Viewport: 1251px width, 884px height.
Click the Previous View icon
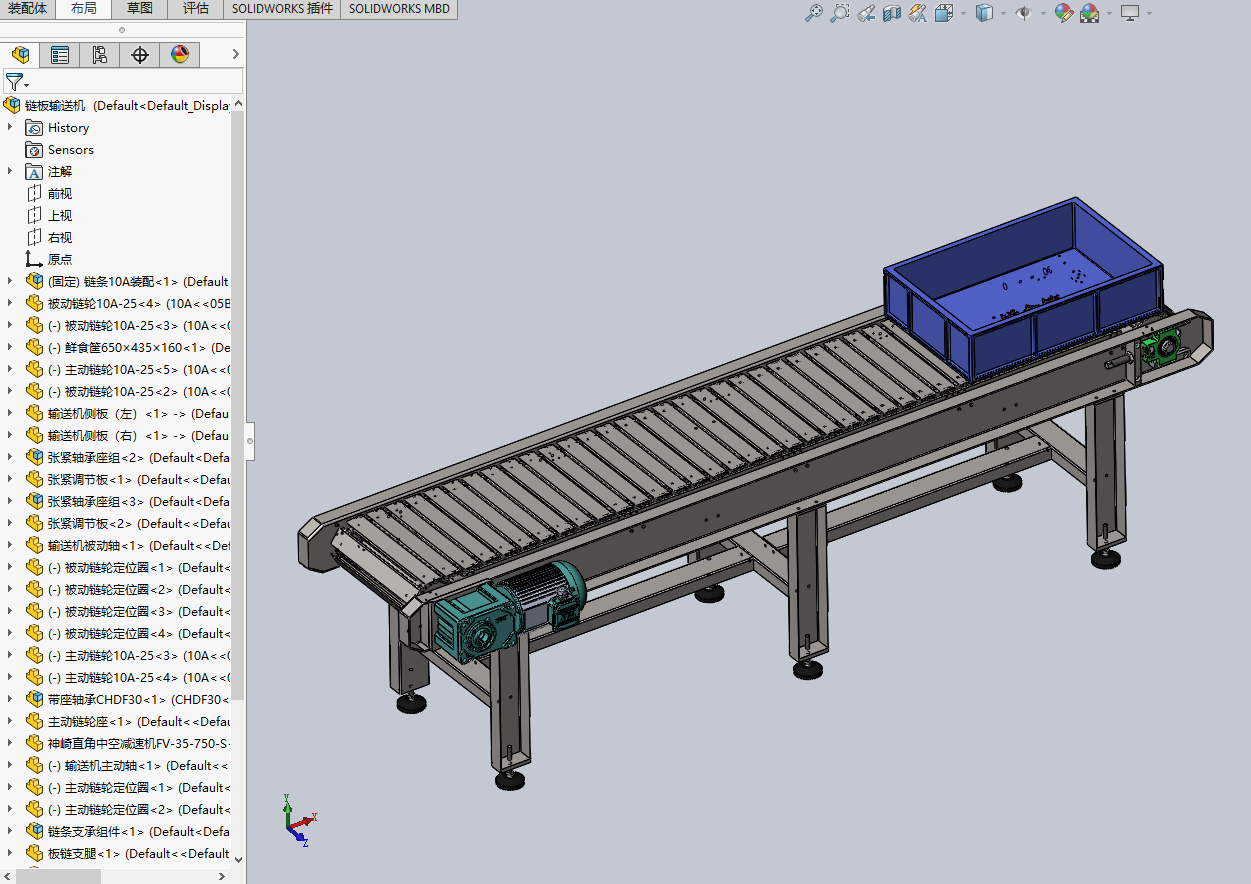[866, 13]
